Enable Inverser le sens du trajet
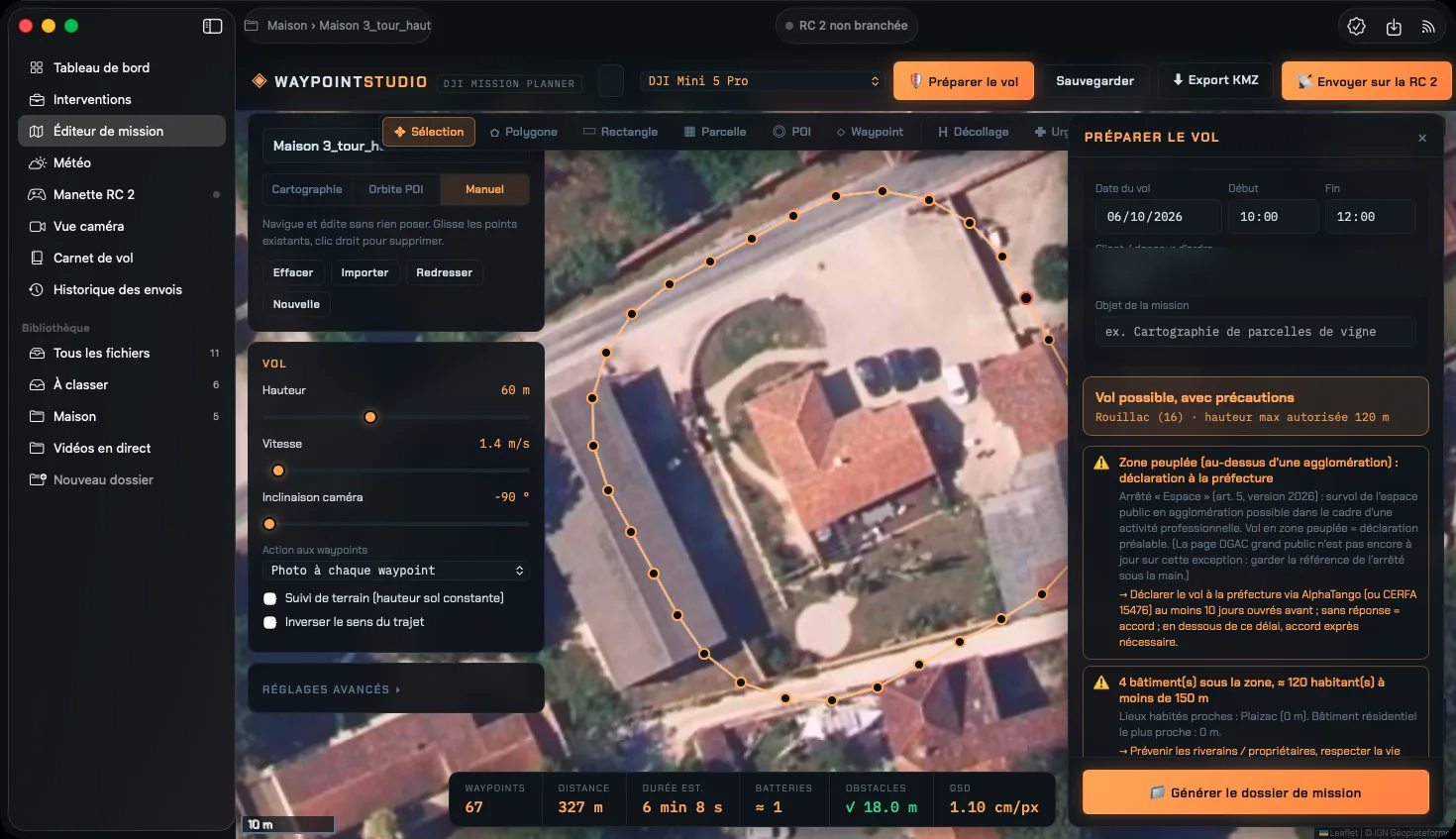The width and height of the screenshot is (1456, 839). (x=269, y=622)
